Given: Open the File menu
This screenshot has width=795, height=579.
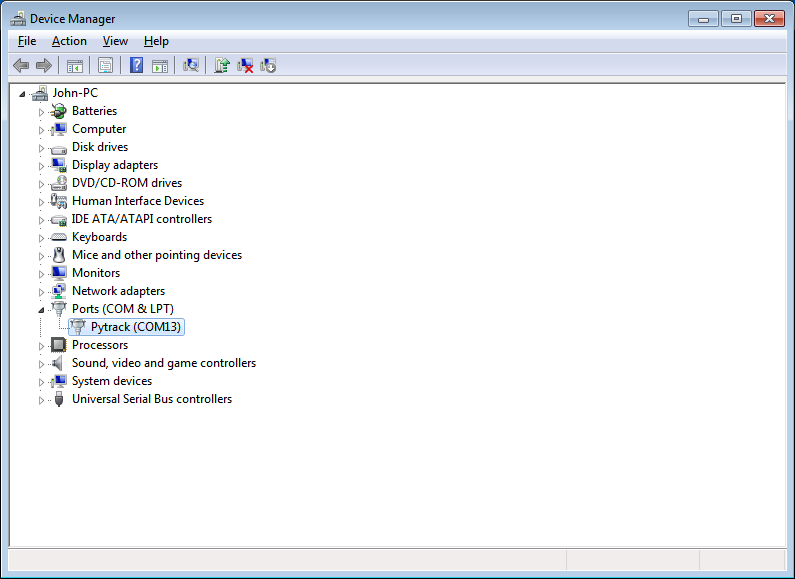Looking at the screenshot, I should click(x=27, y=41).
